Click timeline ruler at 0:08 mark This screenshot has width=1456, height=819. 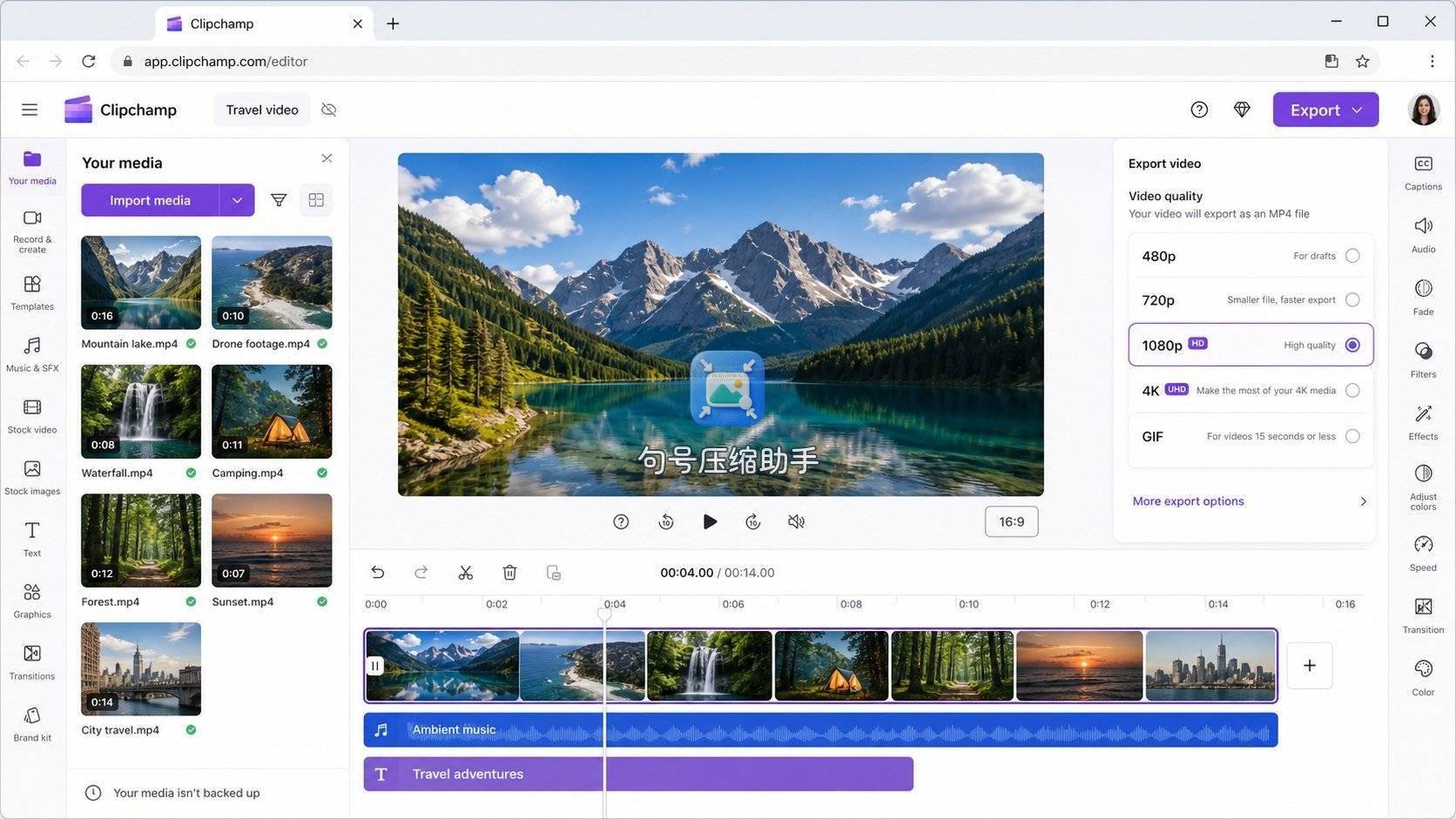click(851, 604)
